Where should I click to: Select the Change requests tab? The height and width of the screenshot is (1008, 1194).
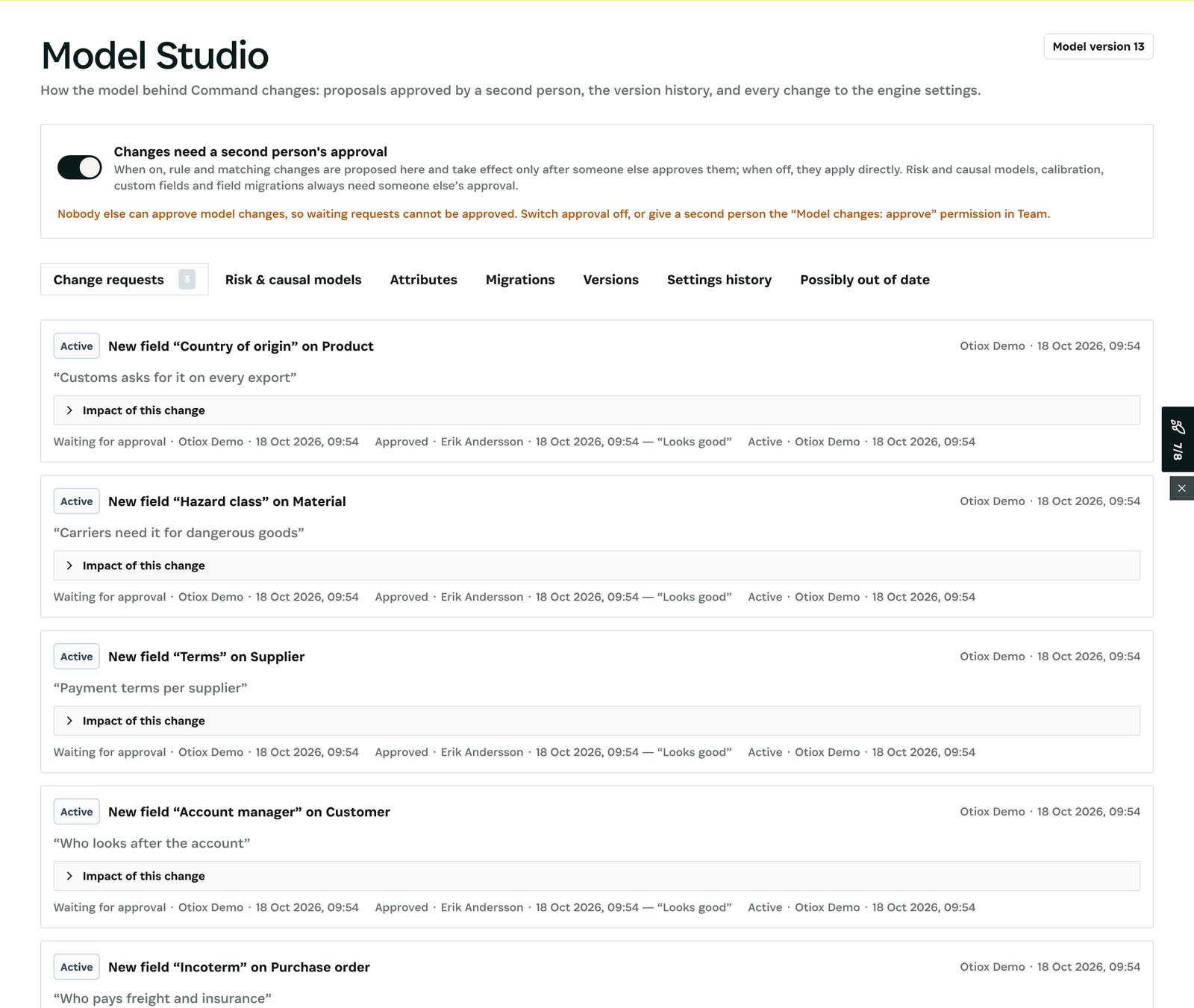tap(124, 280)
